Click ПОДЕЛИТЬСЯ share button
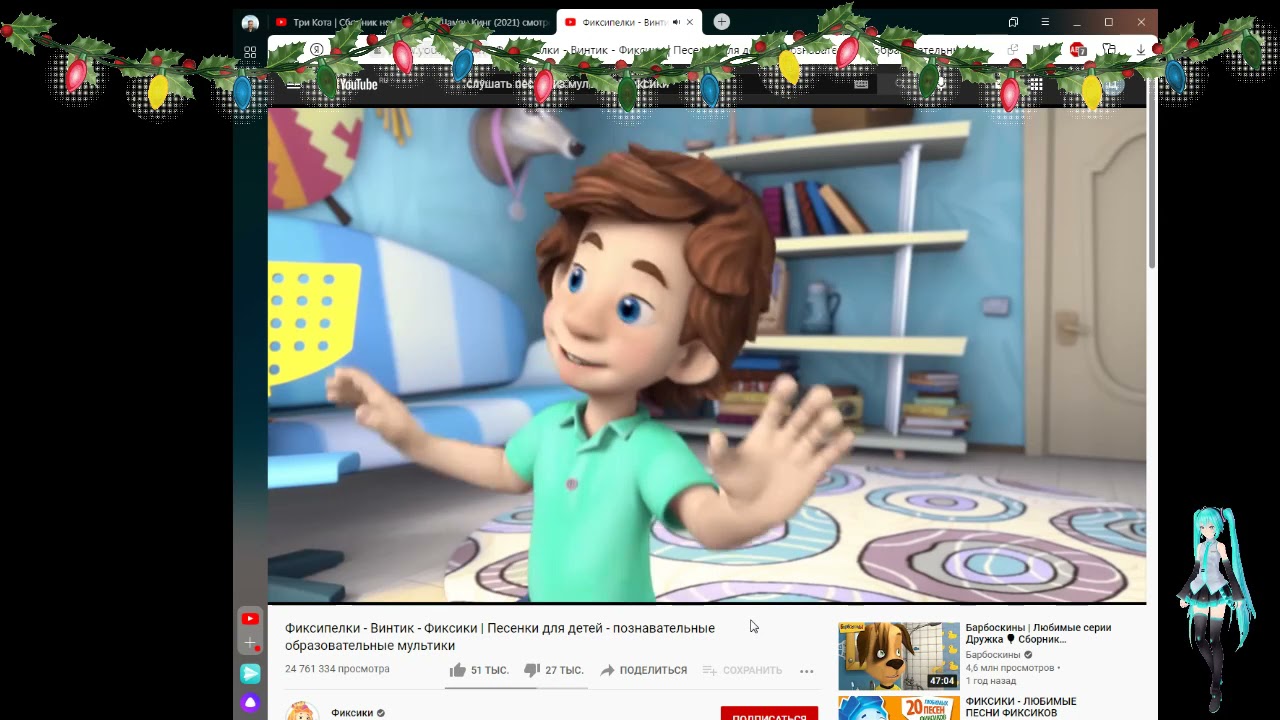The width and height of the screenshot is (1280, 720). [x=643, y=670]
